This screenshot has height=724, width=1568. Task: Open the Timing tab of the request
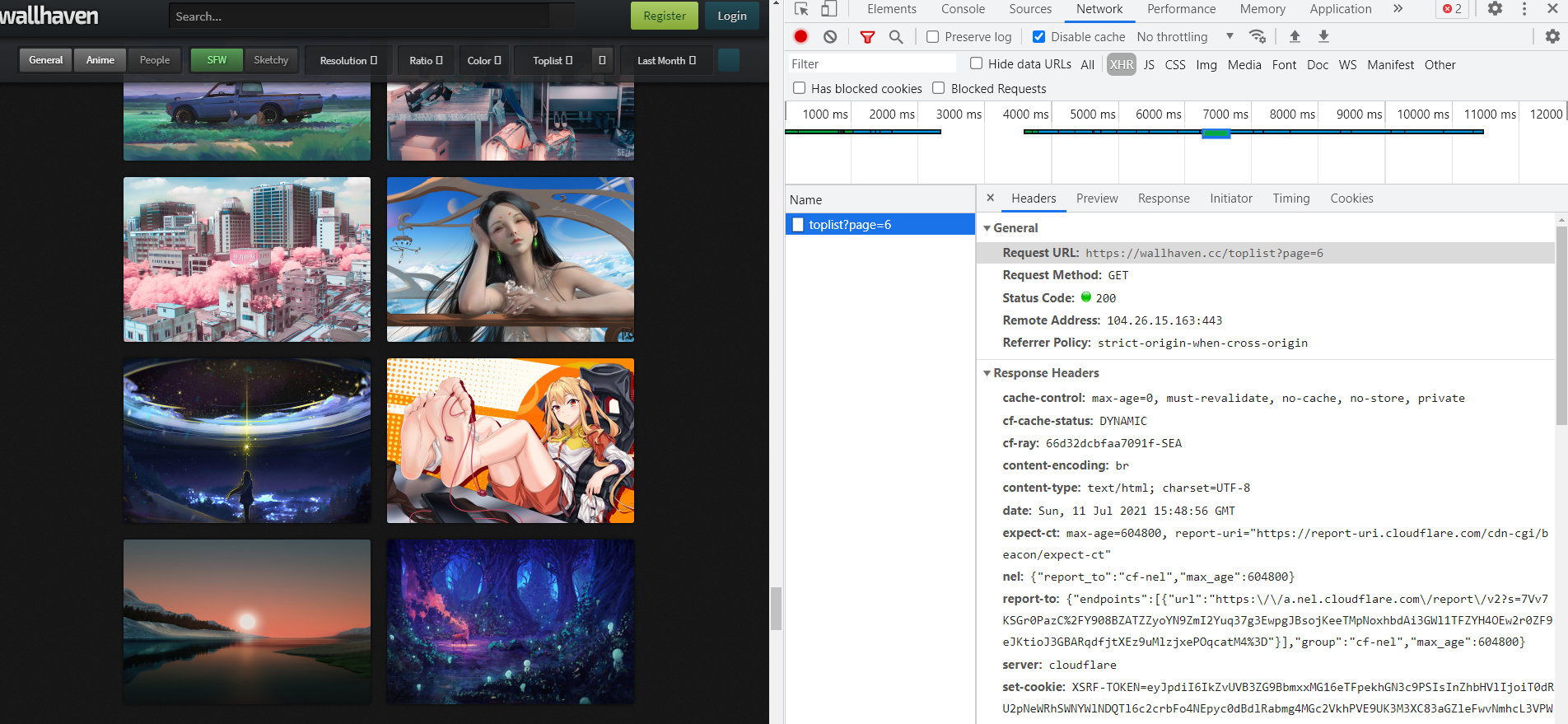point(1290,199)
